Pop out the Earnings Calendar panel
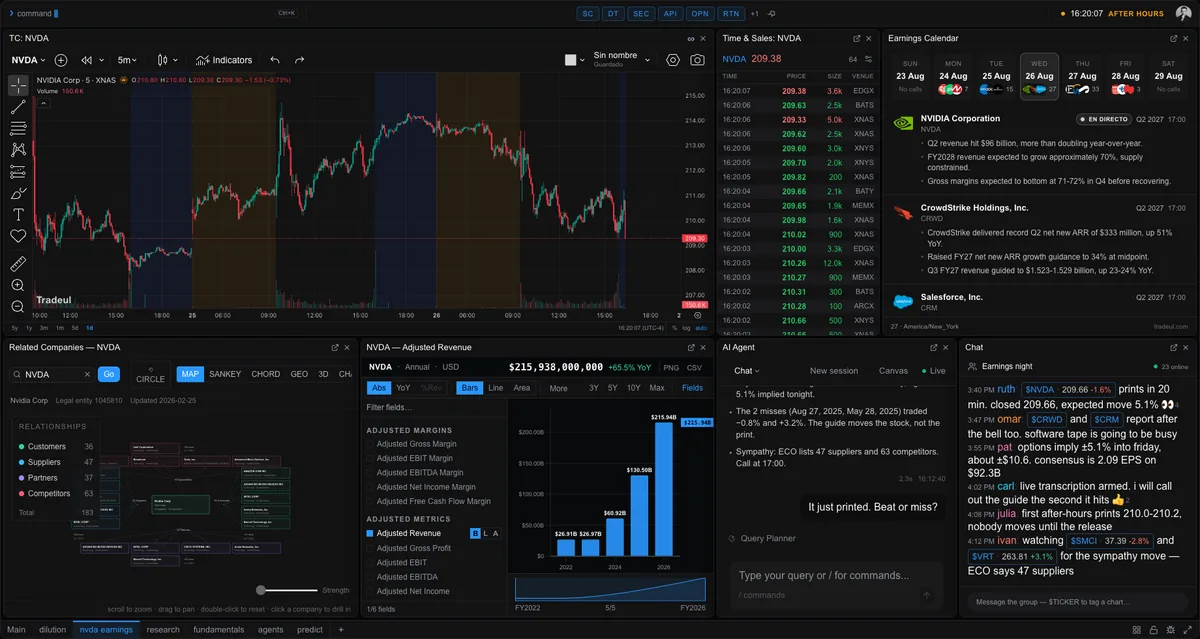Image resolution: width=1200 pixels, height=639 pixels. [1173, 38]
